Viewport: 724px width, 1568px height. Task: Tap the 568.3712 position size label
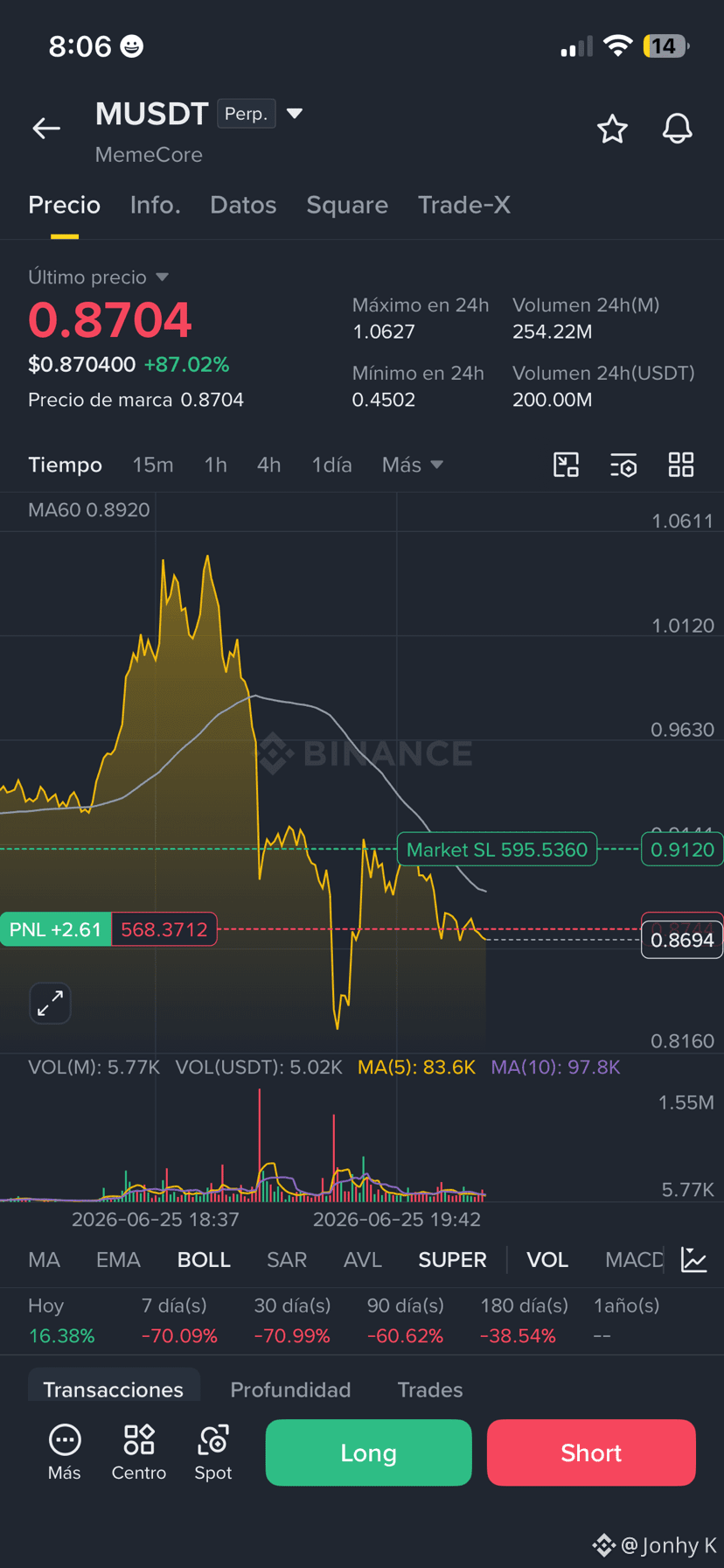(x=164, y=929)
